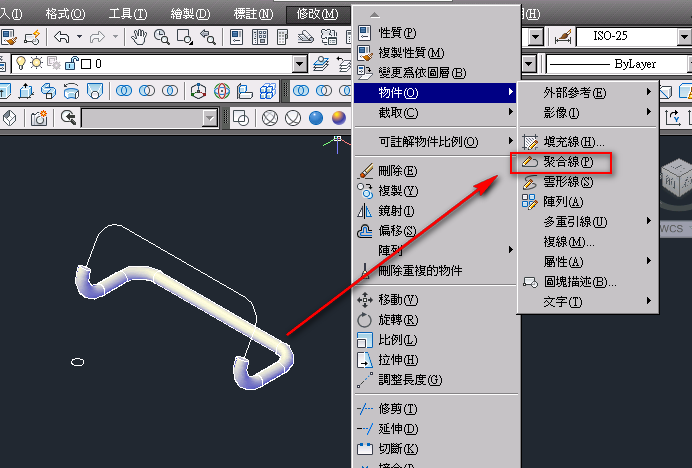
Task: Click the Create Camera icon
Action: tap(39, 118)
